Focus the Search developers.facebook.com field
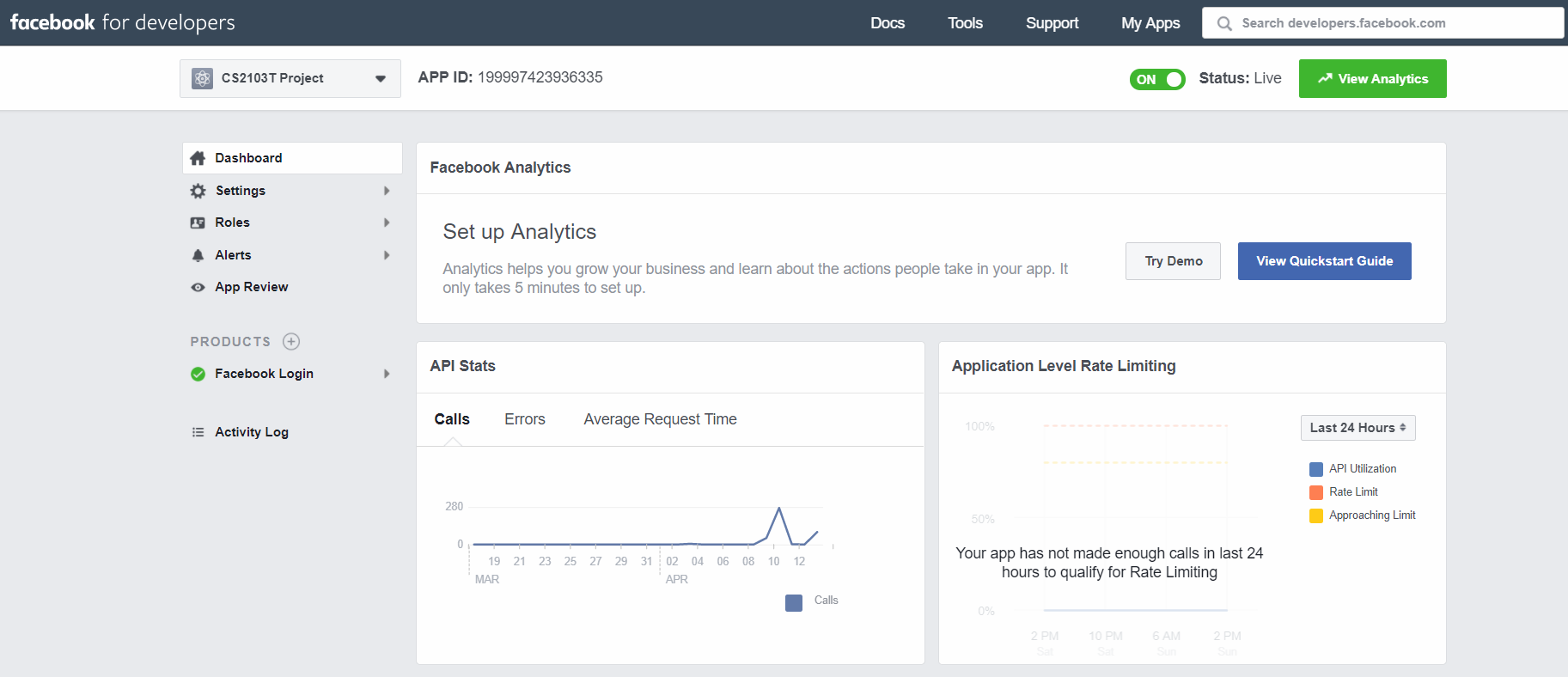The width and height of the screenshot is (1568, 677). 1382,23
